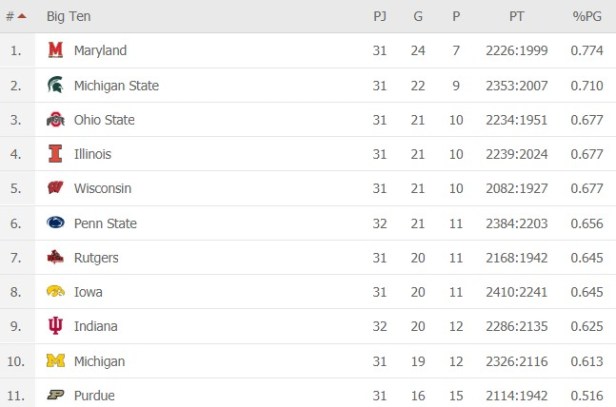
Task: Click the Michigan State Spartans logo
Action: tap(55, 85)
